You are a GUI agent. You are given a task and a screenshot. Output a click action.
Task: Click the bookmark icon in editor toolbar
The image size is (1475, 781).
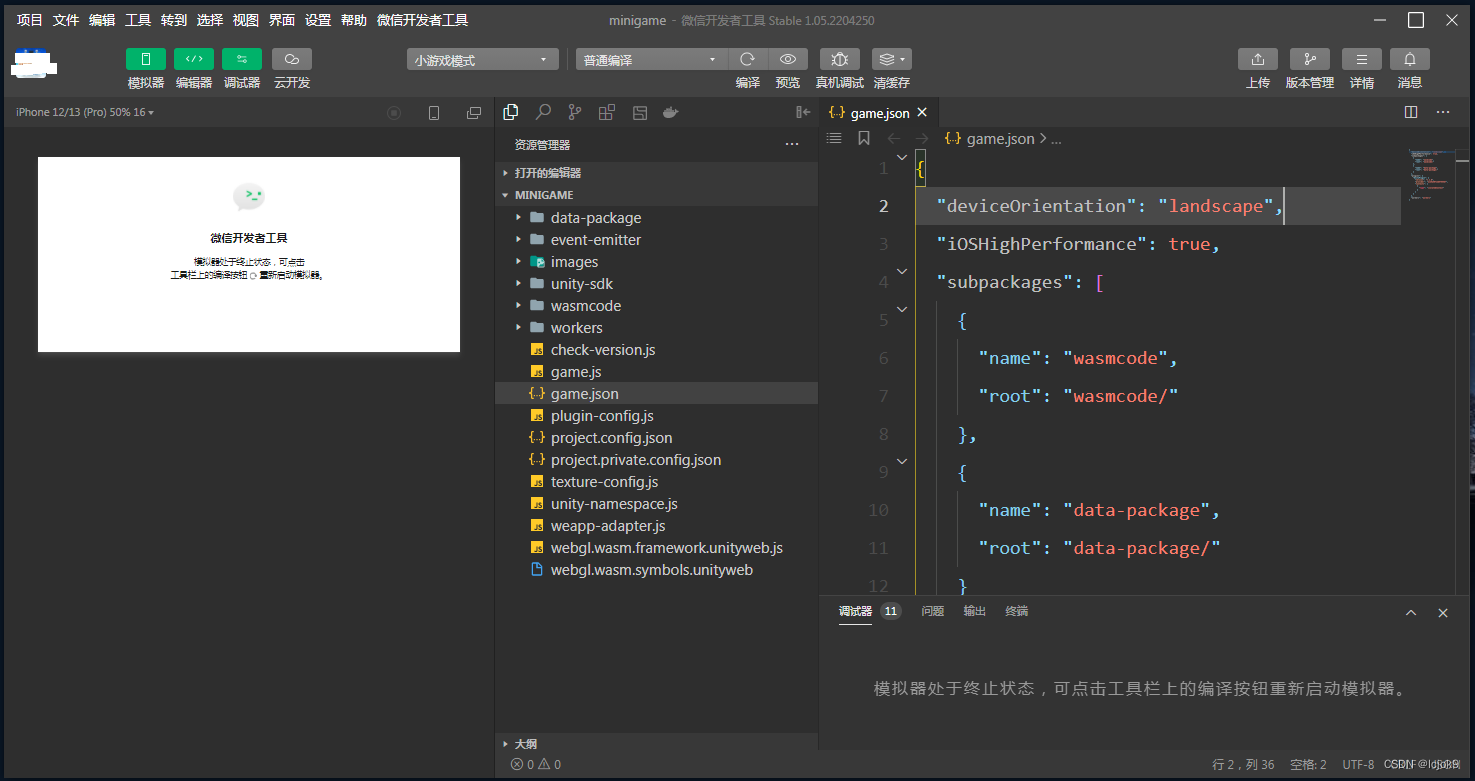(x=864, y=138)
